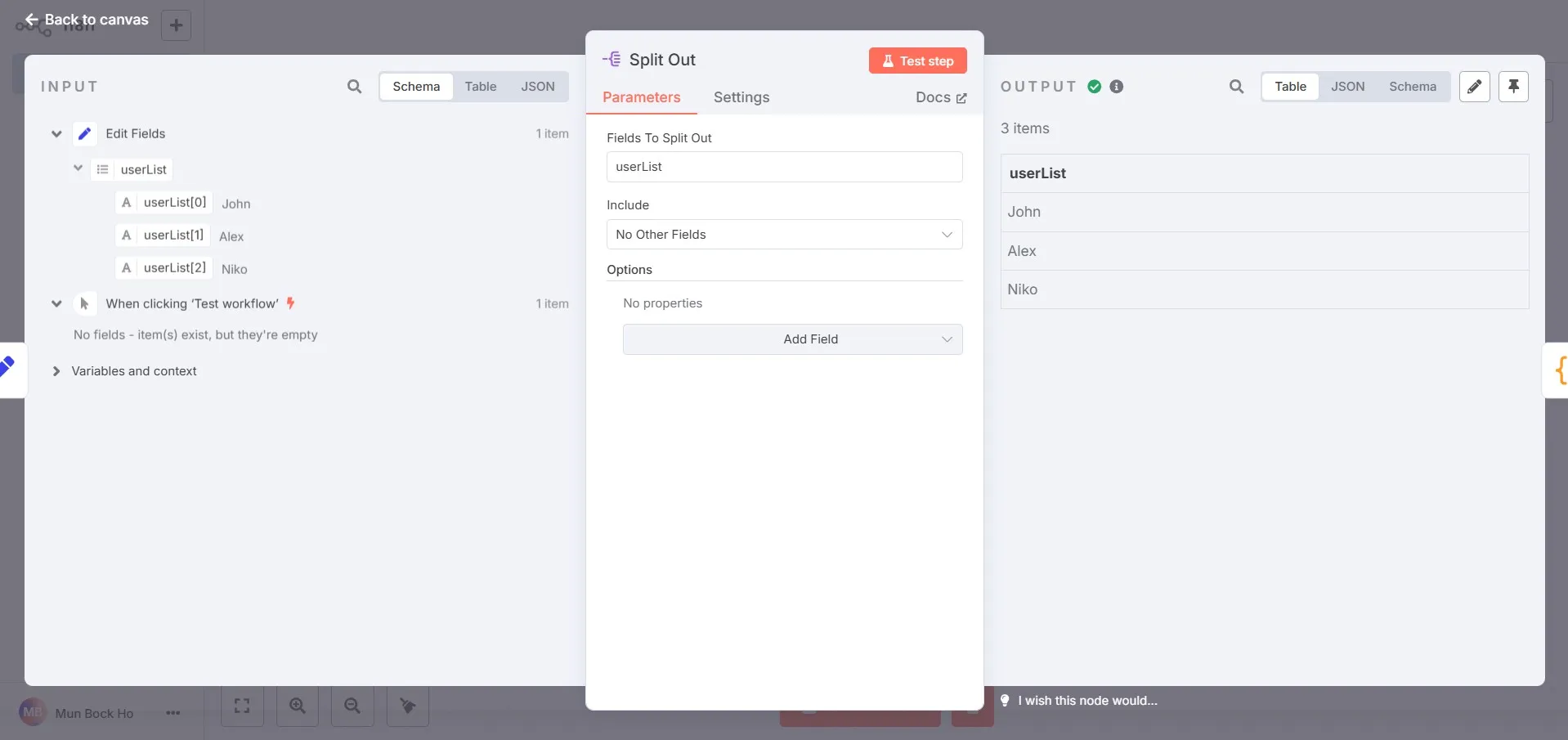The image size is (1568, 740).
Task: Zoom in on the canvas
Action: point(298,706)
